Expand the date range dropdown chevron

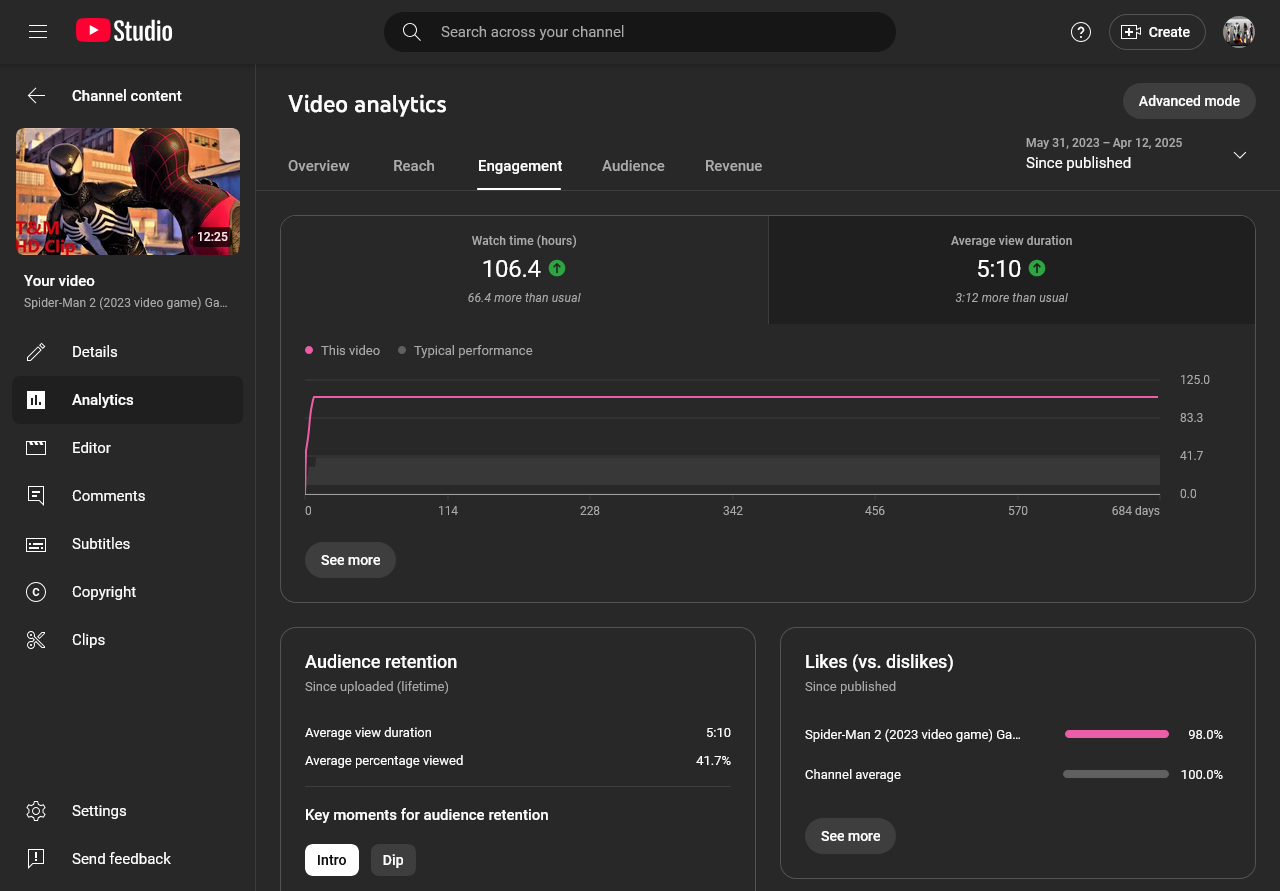click(x=1240, y=155)
